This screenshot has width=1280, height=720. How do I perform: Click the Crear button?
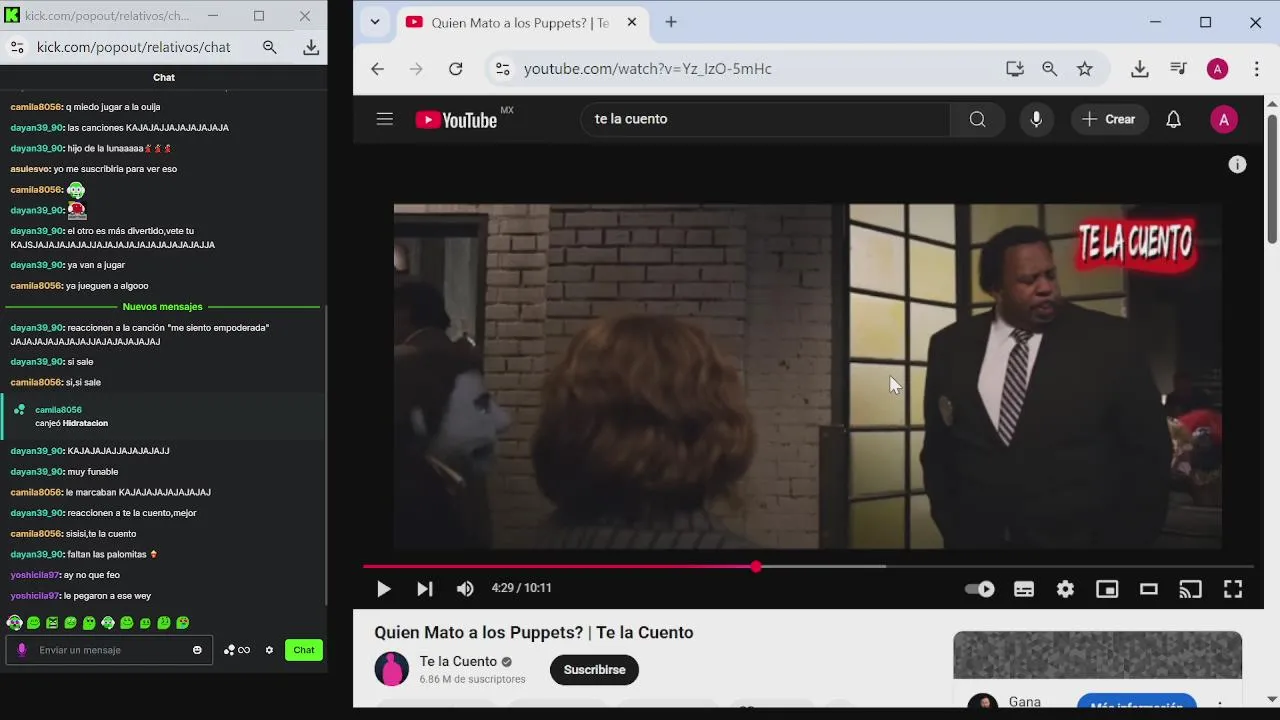1109,119
